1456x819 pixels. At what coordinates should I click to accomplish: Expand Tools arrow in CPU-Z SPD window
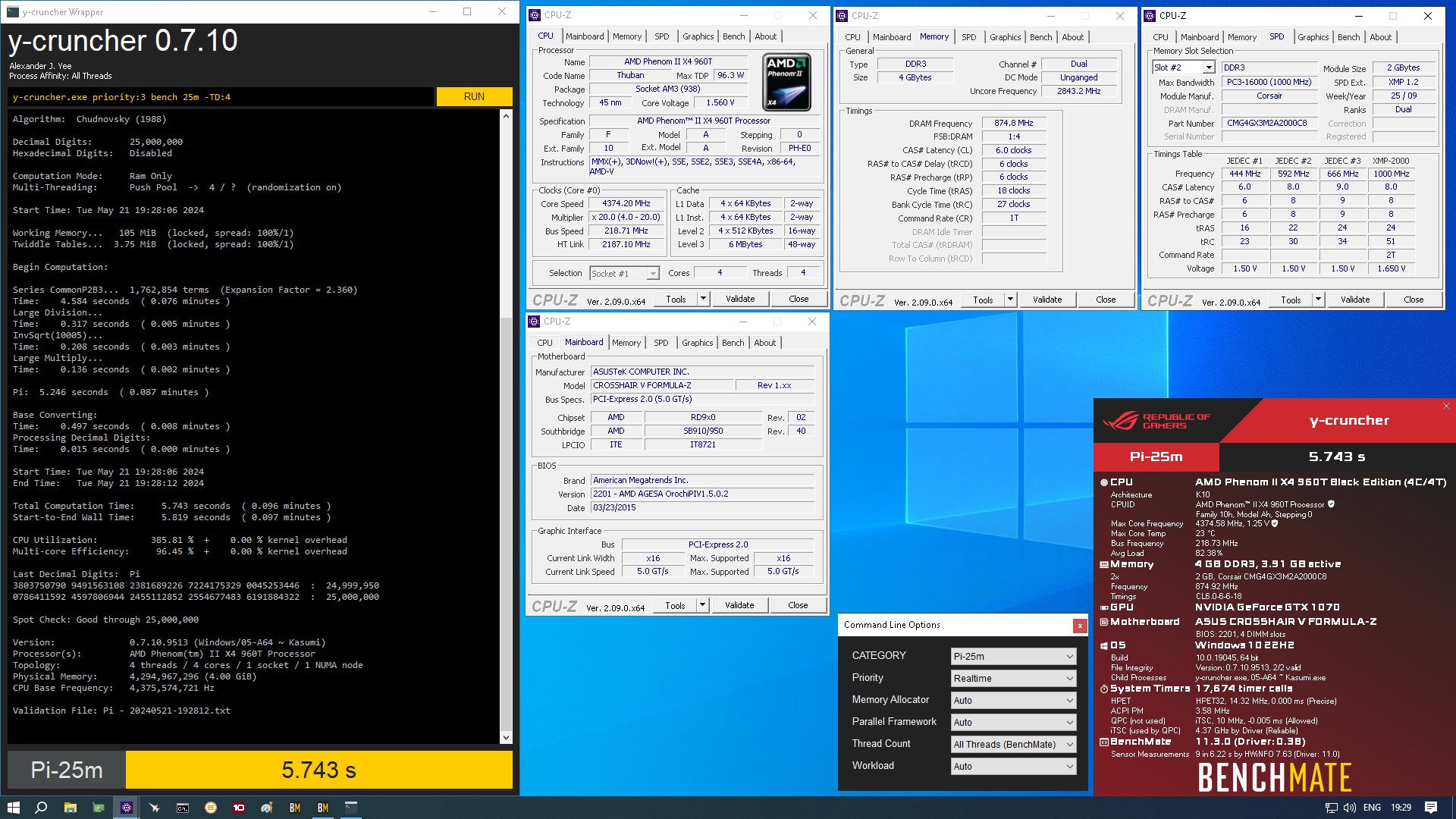point(1319,300)
